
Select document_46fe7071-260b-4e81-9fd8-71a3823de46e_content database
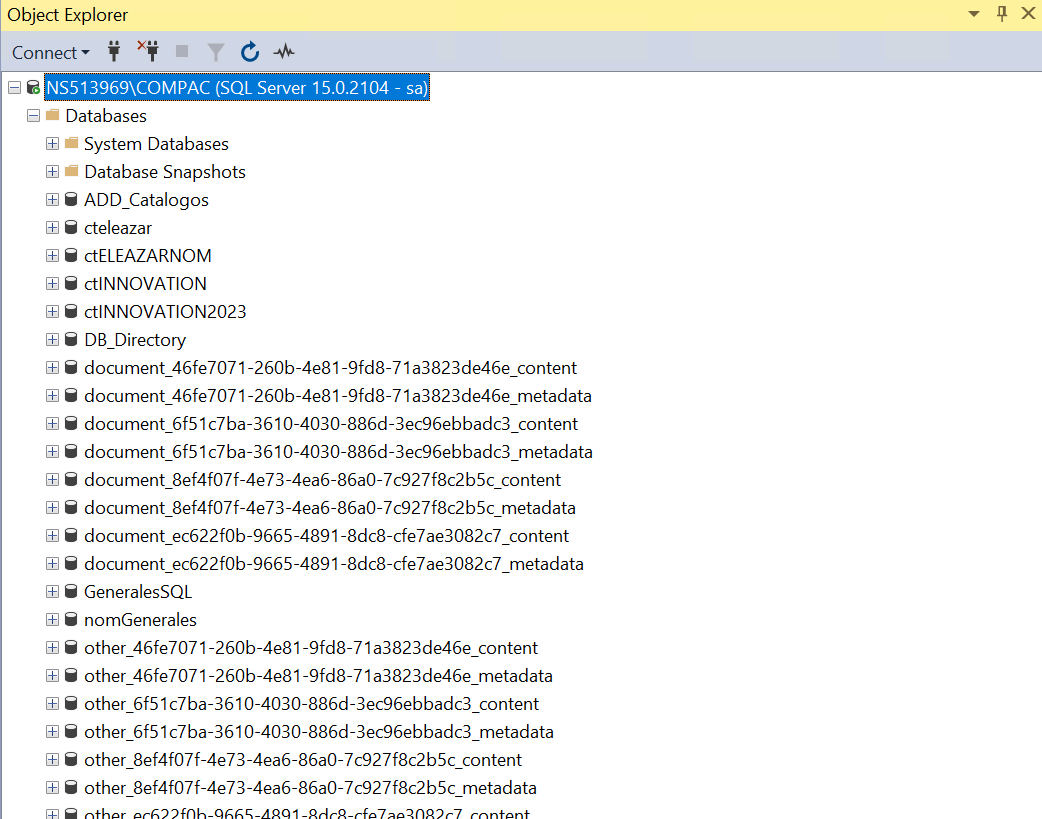330,368
